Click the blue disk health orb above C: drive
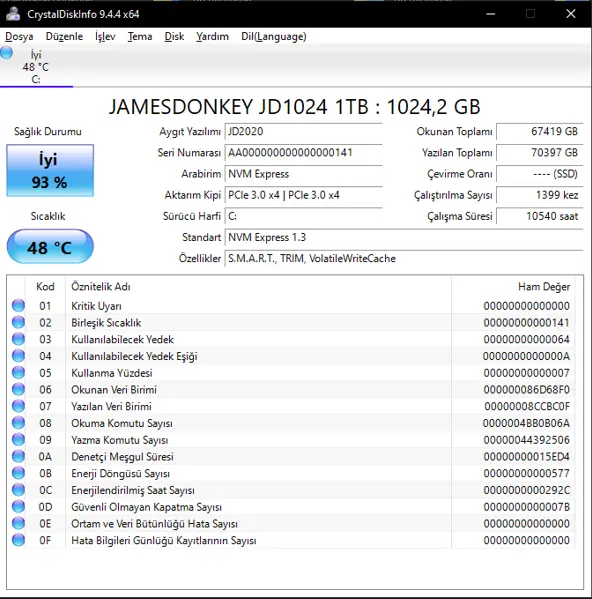Viewport: 592px width, 599px height. coord(6,53)
